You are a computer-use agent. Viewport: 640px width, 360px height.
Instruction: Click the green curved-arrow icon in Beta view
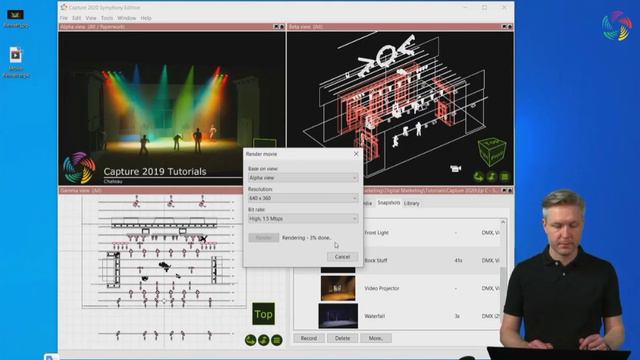pyautogui.click(x=478, y=177)
